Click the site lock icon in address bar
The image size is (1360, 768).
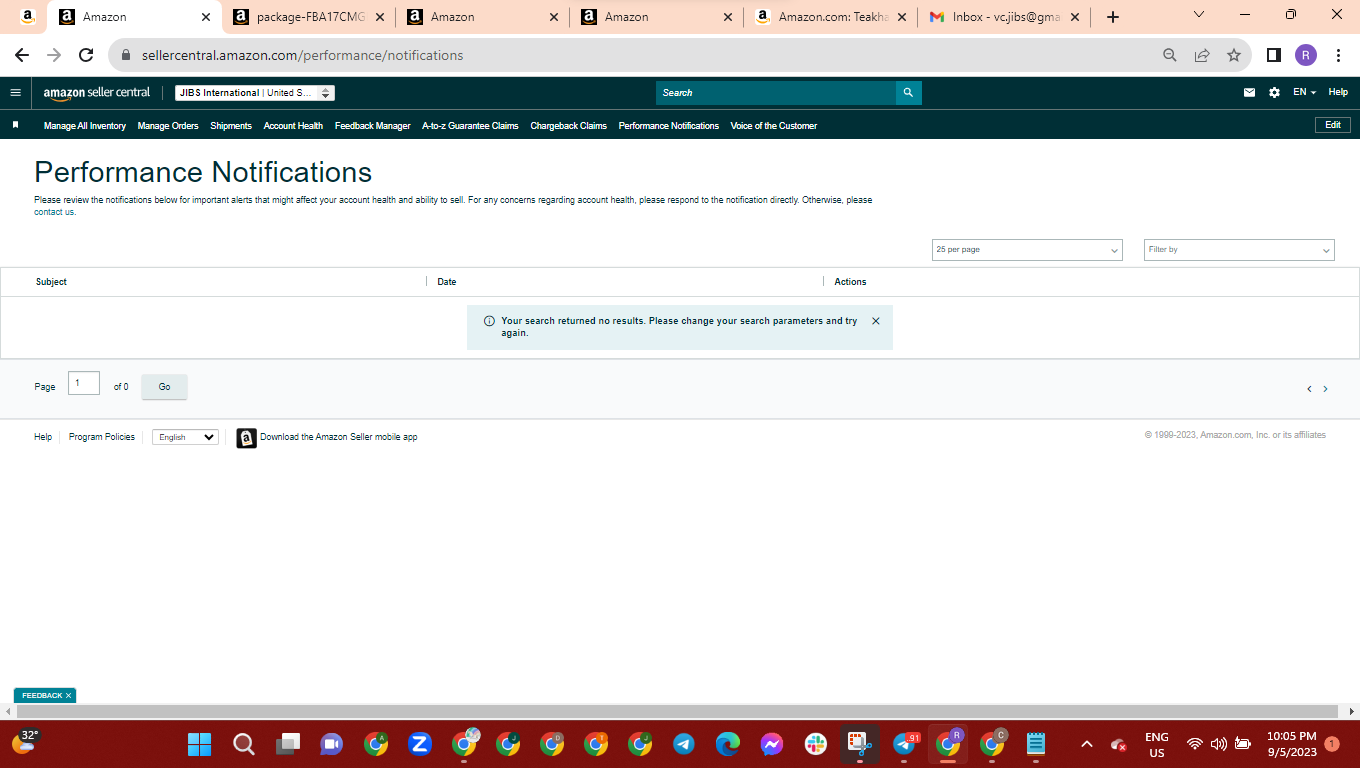point(126,55)
